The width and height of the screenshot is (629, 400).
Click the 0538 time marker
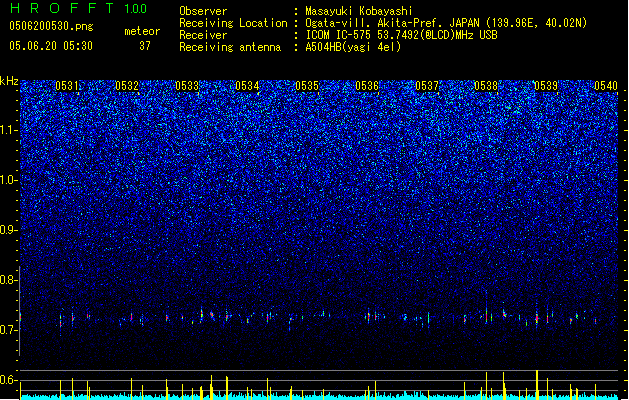coord(486,86)
